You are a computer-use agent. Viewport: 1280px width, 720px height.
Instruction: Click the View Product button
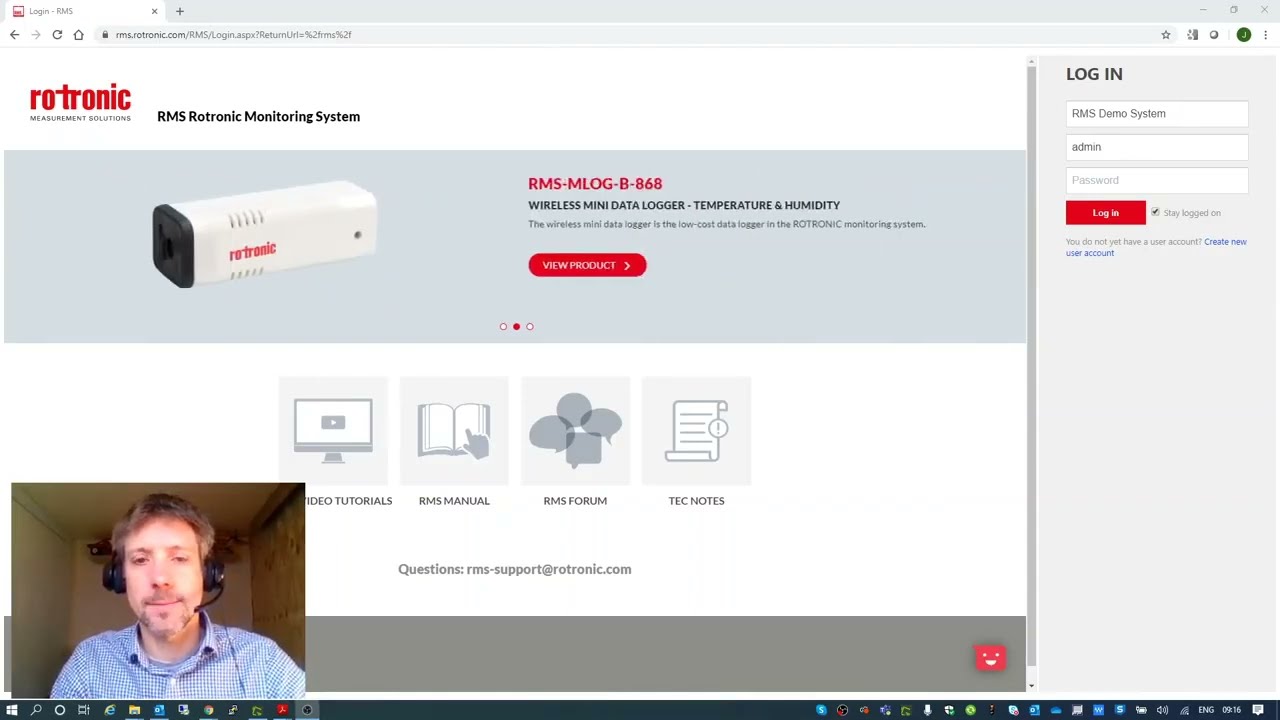tap(587, 265)
